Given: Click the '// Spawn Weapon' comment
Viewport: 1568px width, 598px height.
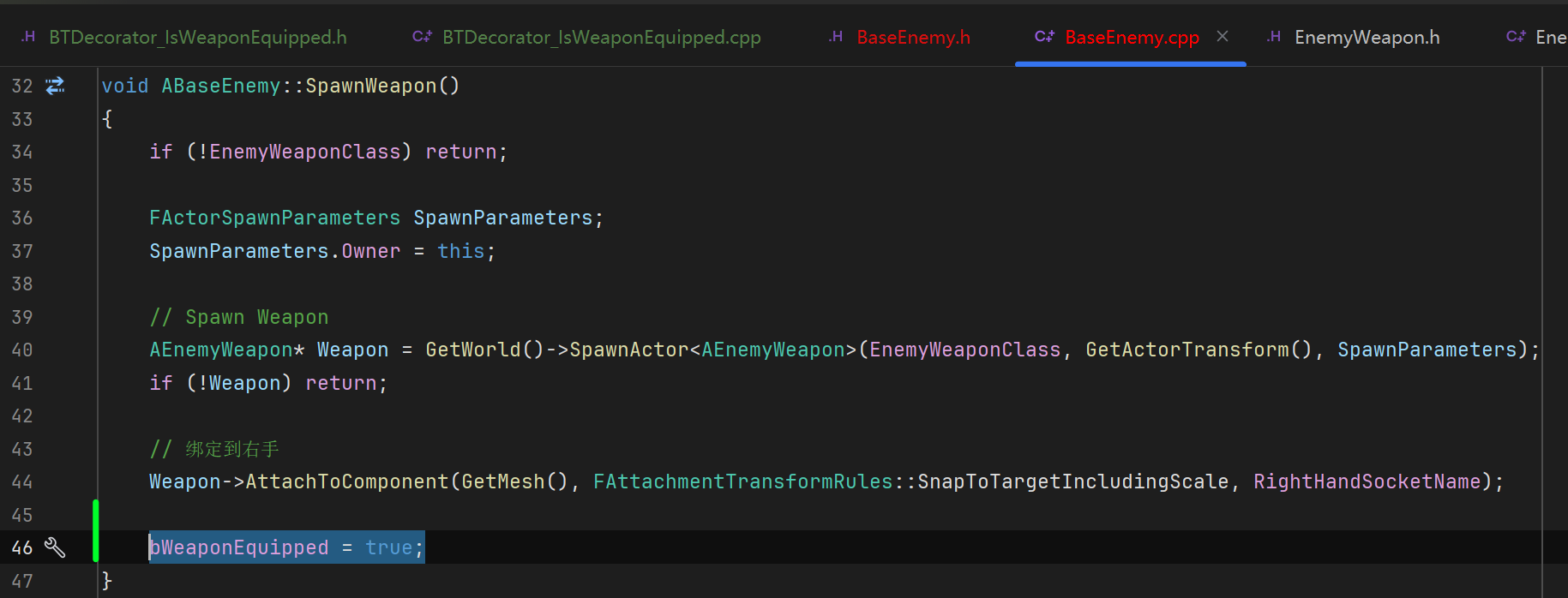Looking at the screenshot, I should click(x=239, y=318).
